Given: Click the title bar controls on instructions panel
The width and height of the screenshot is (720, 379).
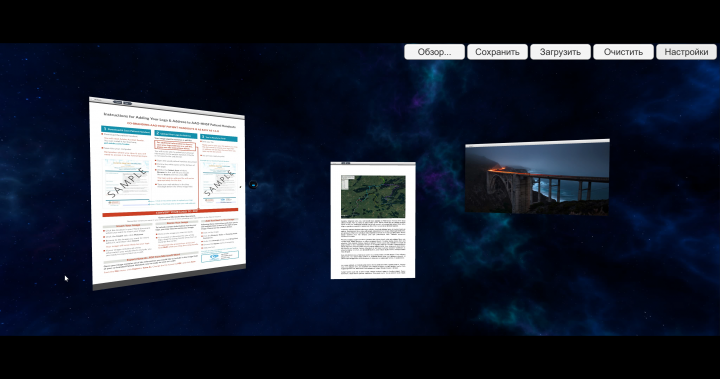Looking at the screenshot, I should click(x=122, y=102).
